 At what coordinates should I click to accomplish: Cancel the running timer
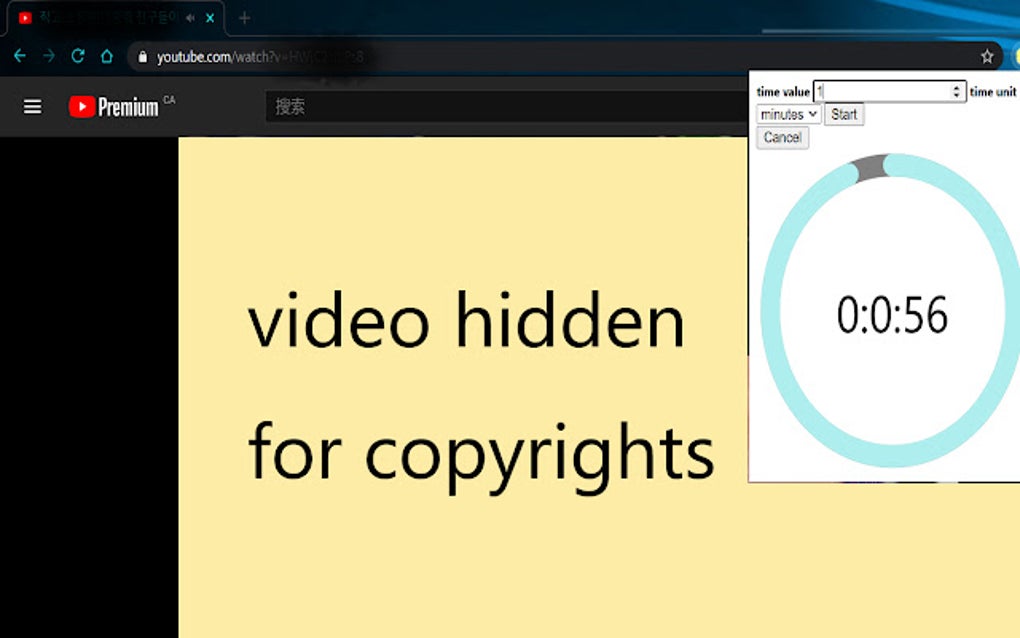point(783,138)
